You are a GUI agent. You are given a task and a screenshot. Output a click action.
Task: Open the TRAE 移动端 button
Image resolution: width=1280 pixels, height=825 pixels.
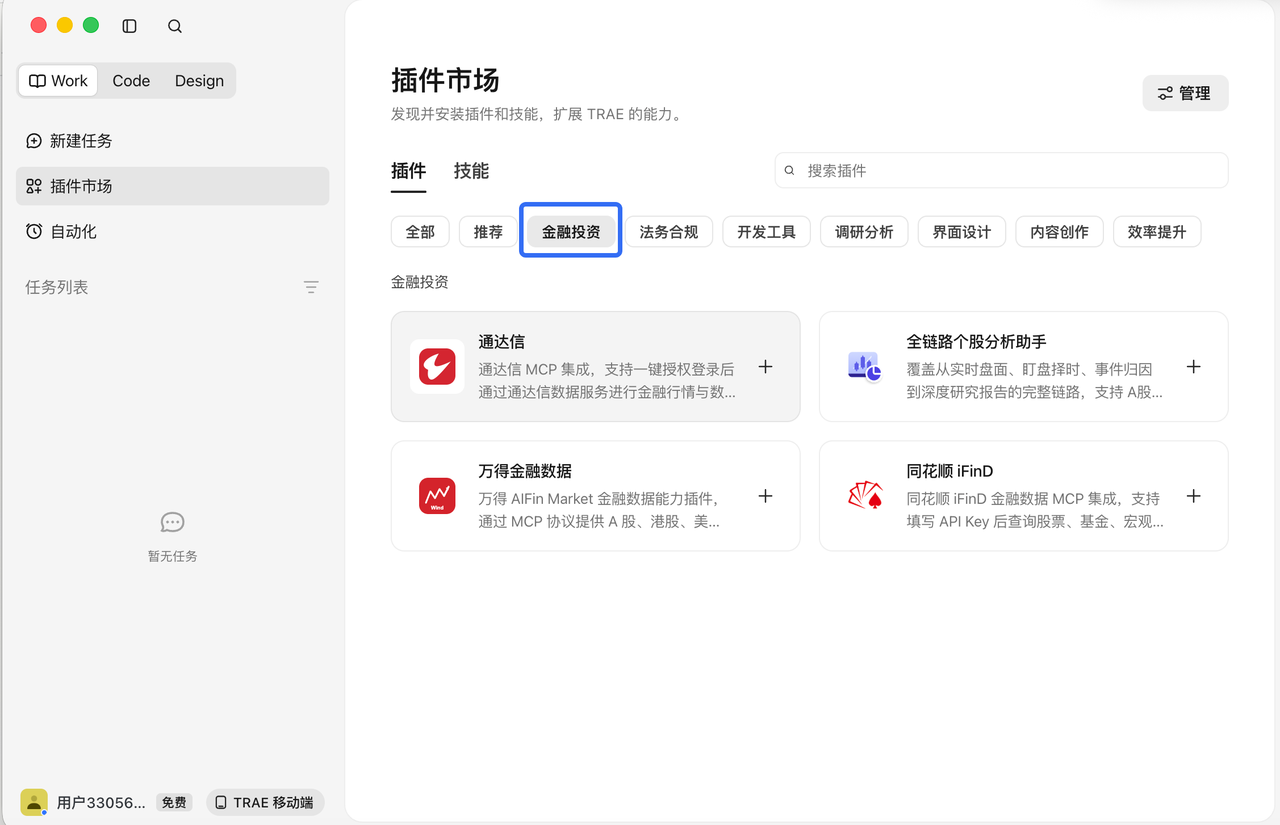[265, 802]
